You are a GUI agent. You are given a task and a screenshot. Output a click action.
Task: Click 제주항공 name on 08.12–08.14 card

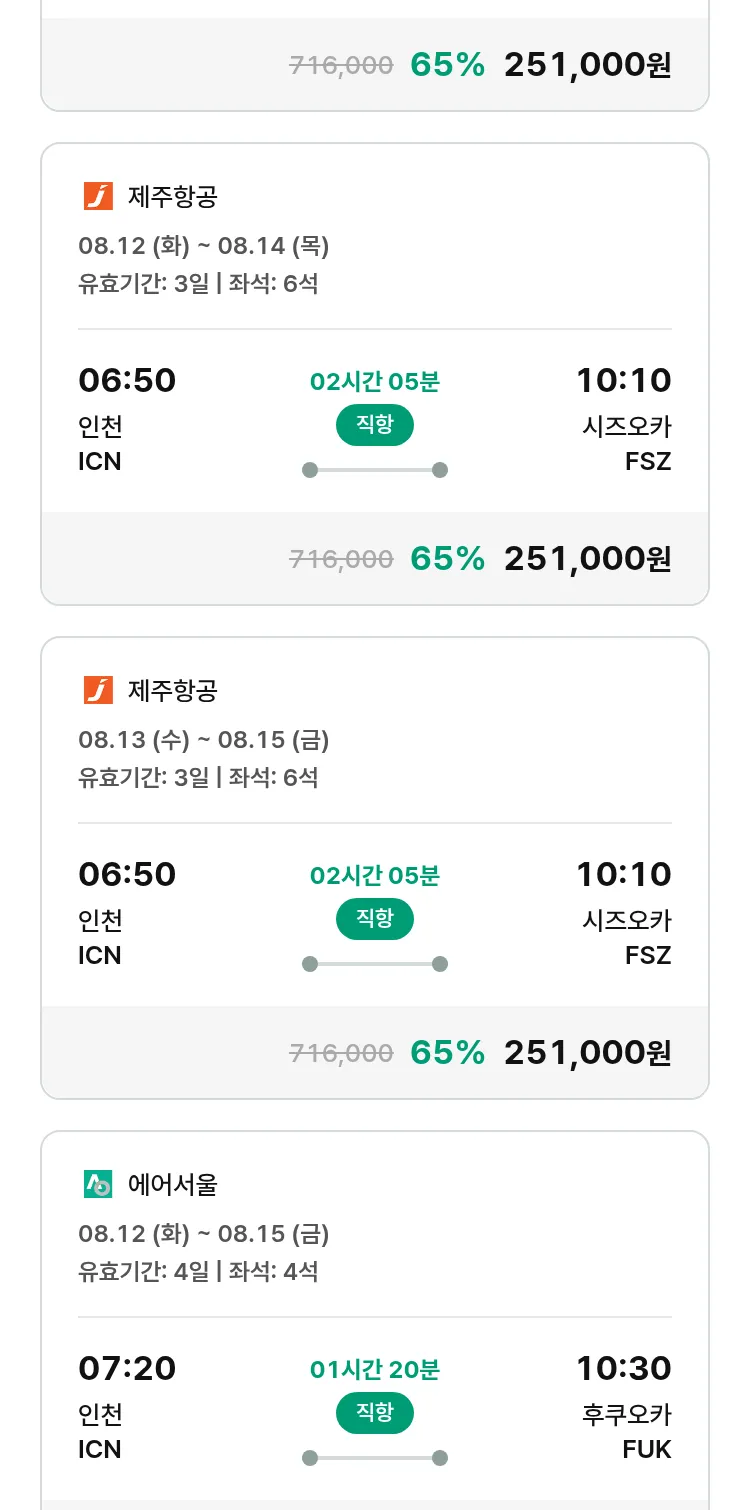tap(173, 197)
